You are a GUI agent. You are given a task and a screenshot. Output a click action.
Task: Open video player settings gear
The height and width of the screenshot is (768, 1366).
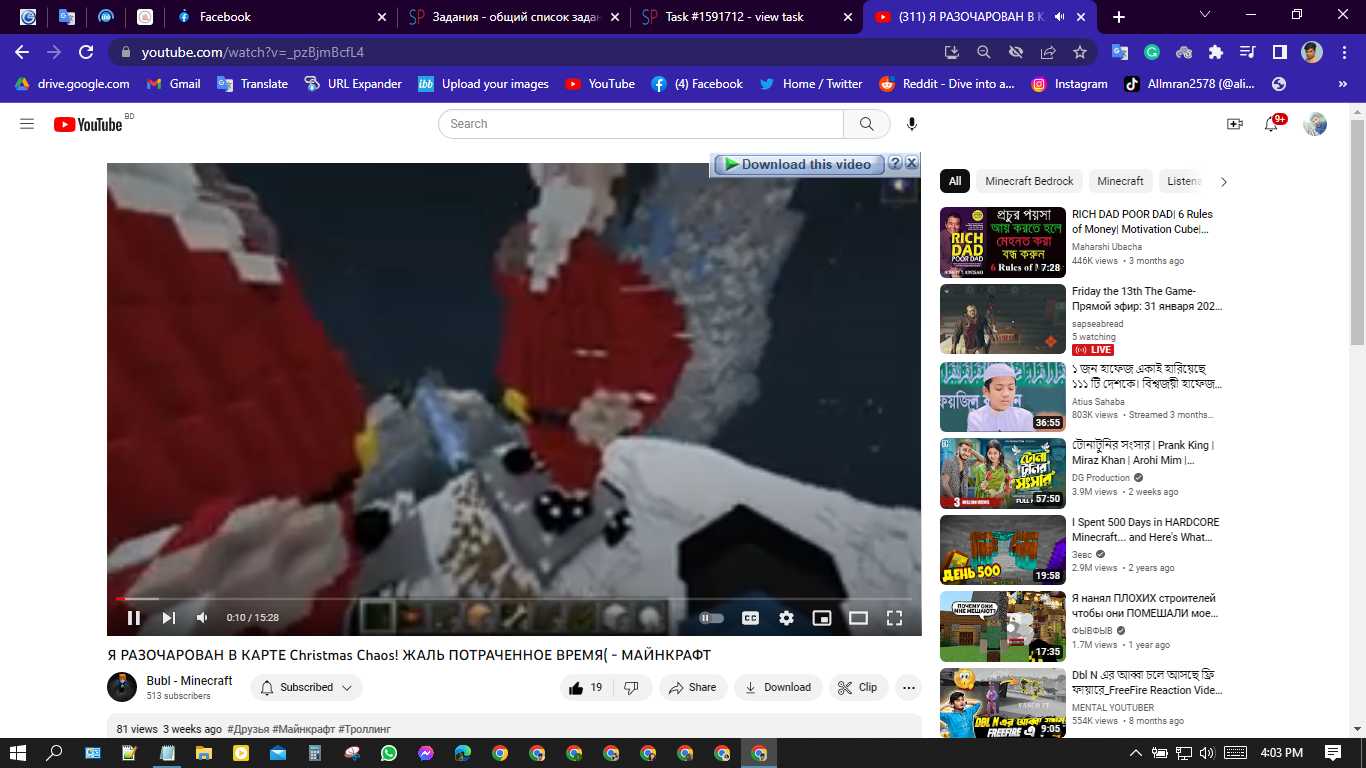(786, 618)
